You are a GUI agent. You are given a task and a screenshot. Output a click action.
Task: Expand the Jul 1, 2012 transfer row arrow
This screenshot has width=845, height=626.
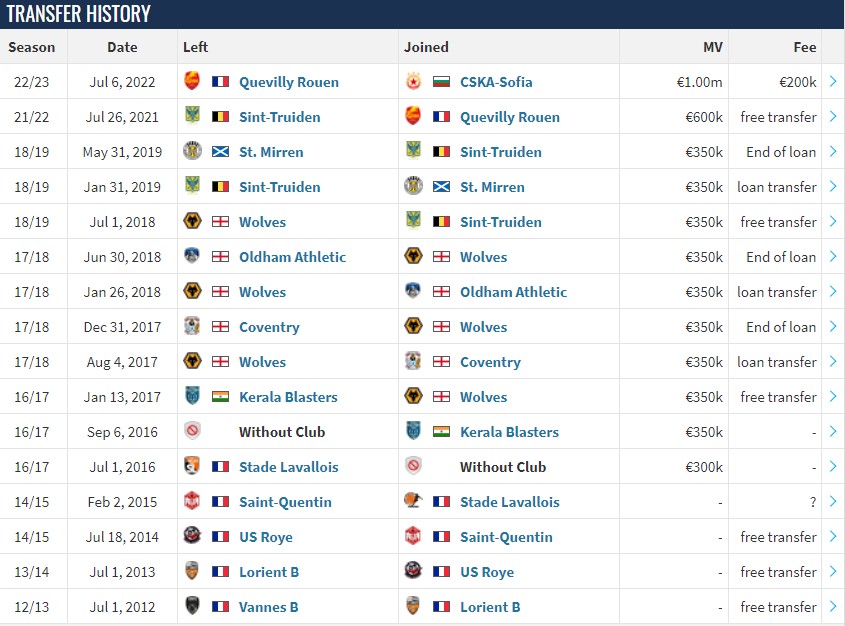(833, 607)
